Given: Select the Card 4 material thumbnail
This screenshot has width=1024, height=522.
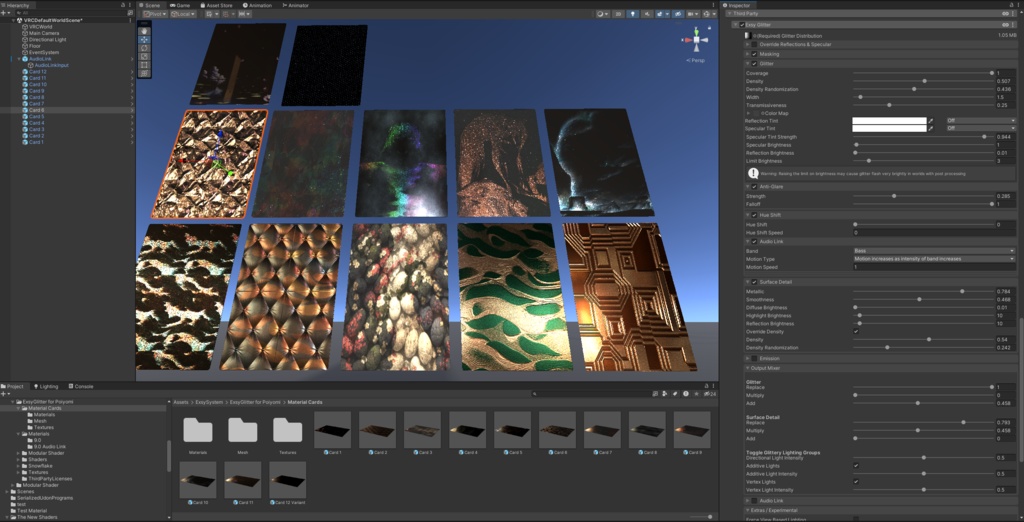Looking at the screenshot, I should click(x=467, y=430).
